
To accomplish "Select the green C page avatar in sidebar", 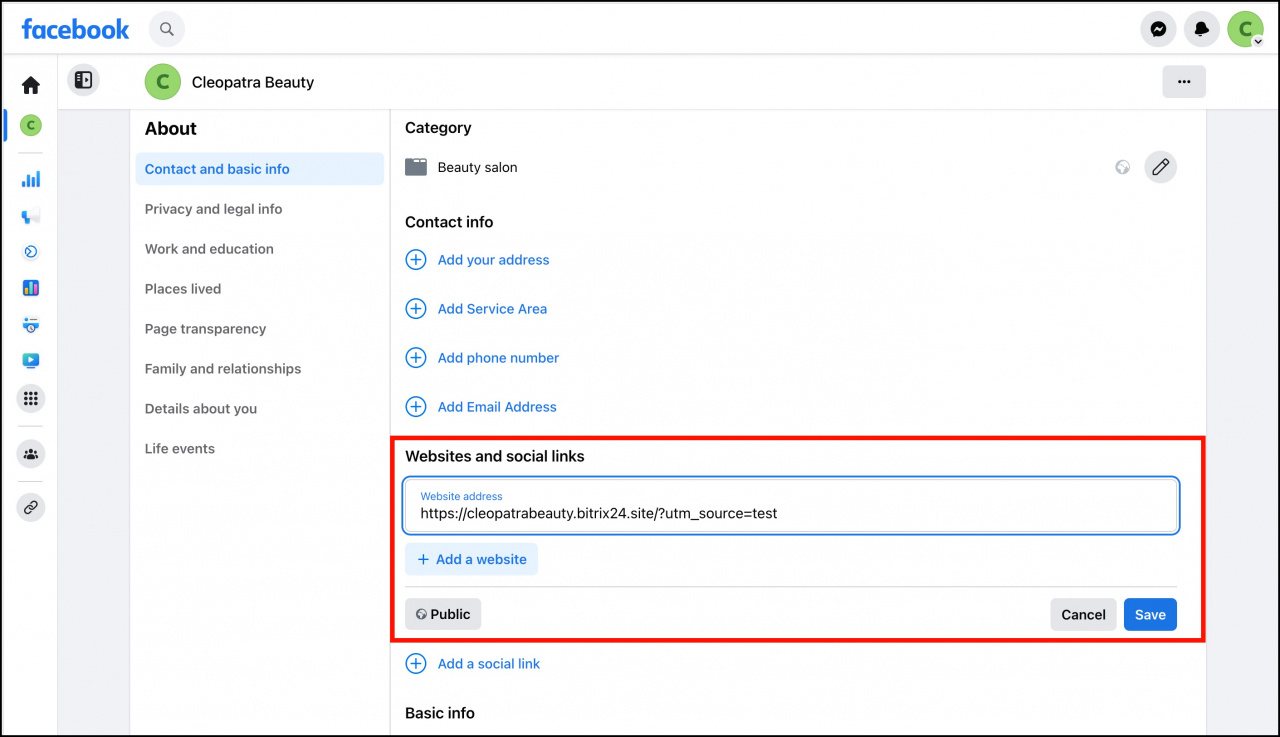I will (x=31, y=126).
